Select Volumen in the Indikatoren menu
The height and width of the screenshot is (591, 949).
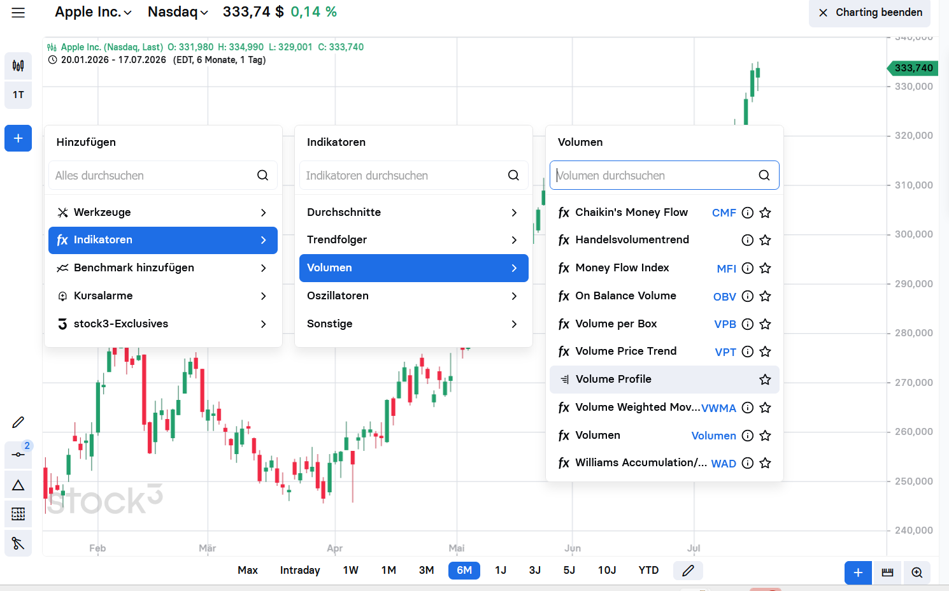coord(414,268)
